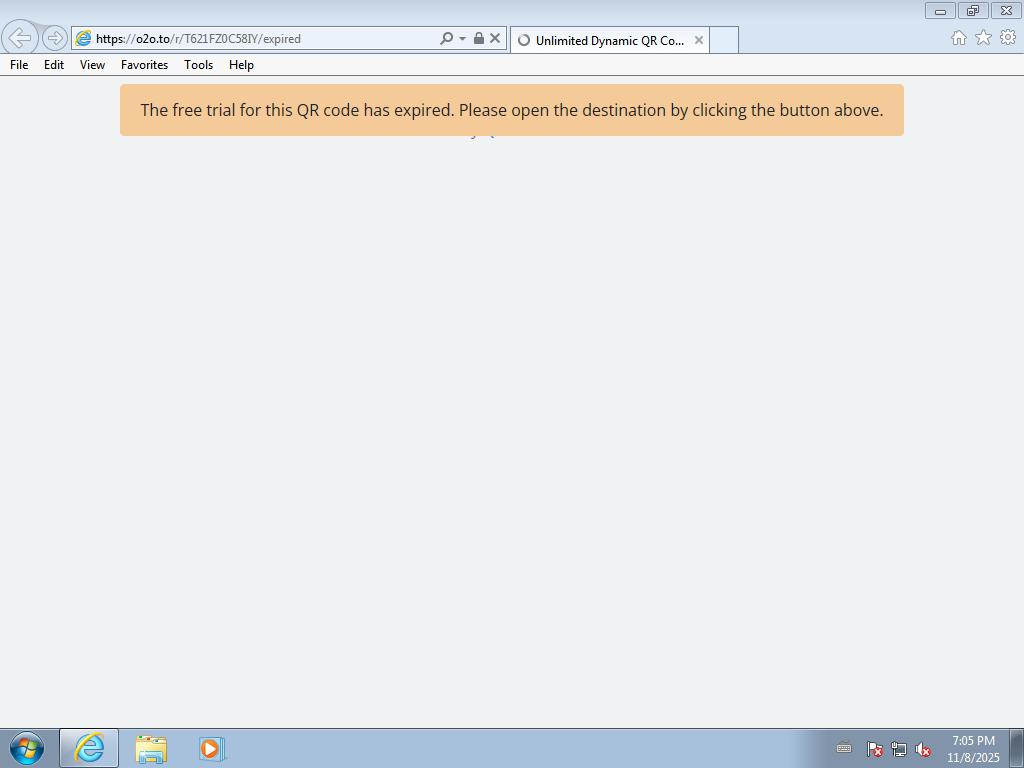Click the browser Back arrow button

tap(20, 38)
